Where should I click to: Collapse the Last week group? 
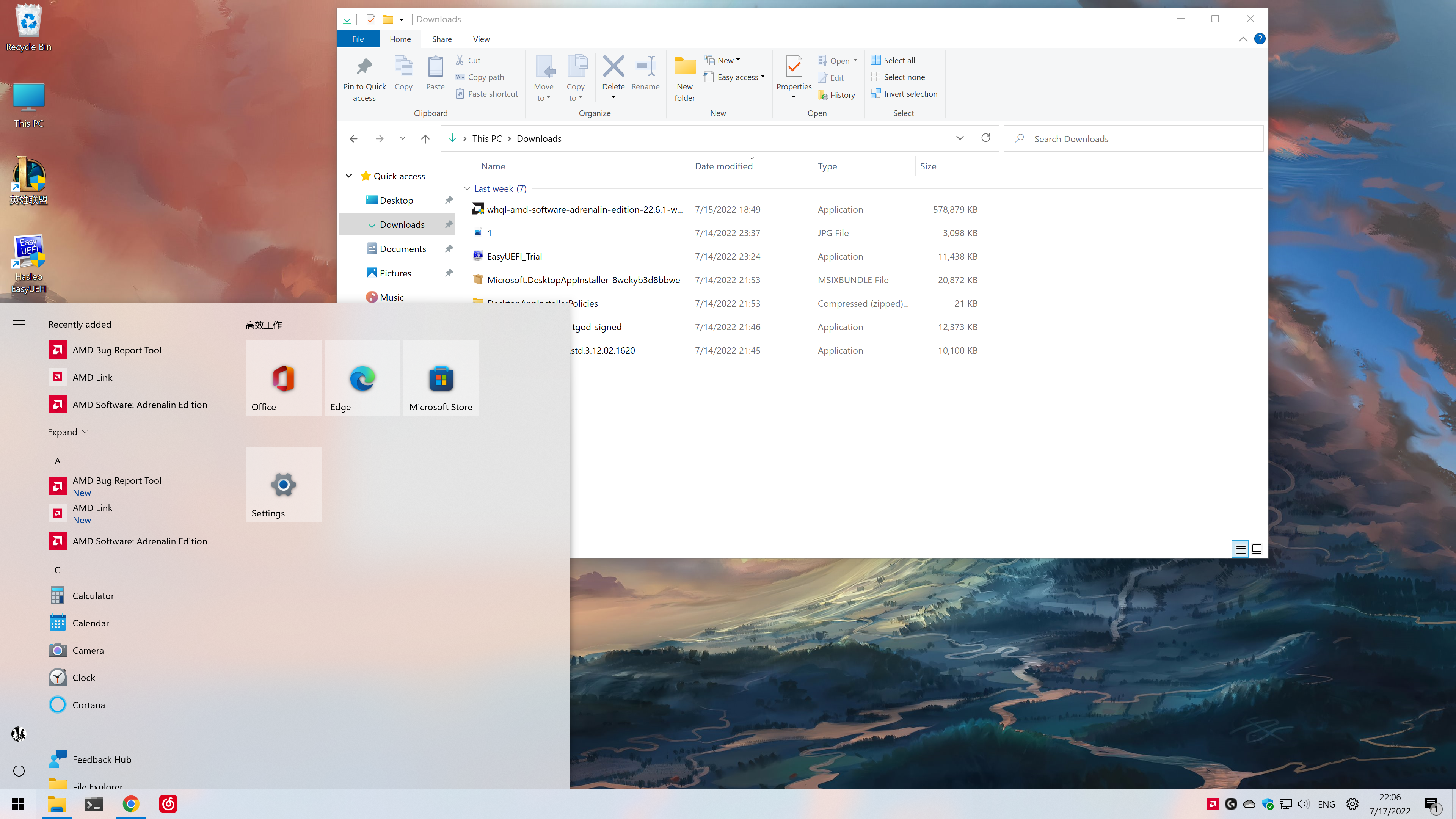point(467,189)
